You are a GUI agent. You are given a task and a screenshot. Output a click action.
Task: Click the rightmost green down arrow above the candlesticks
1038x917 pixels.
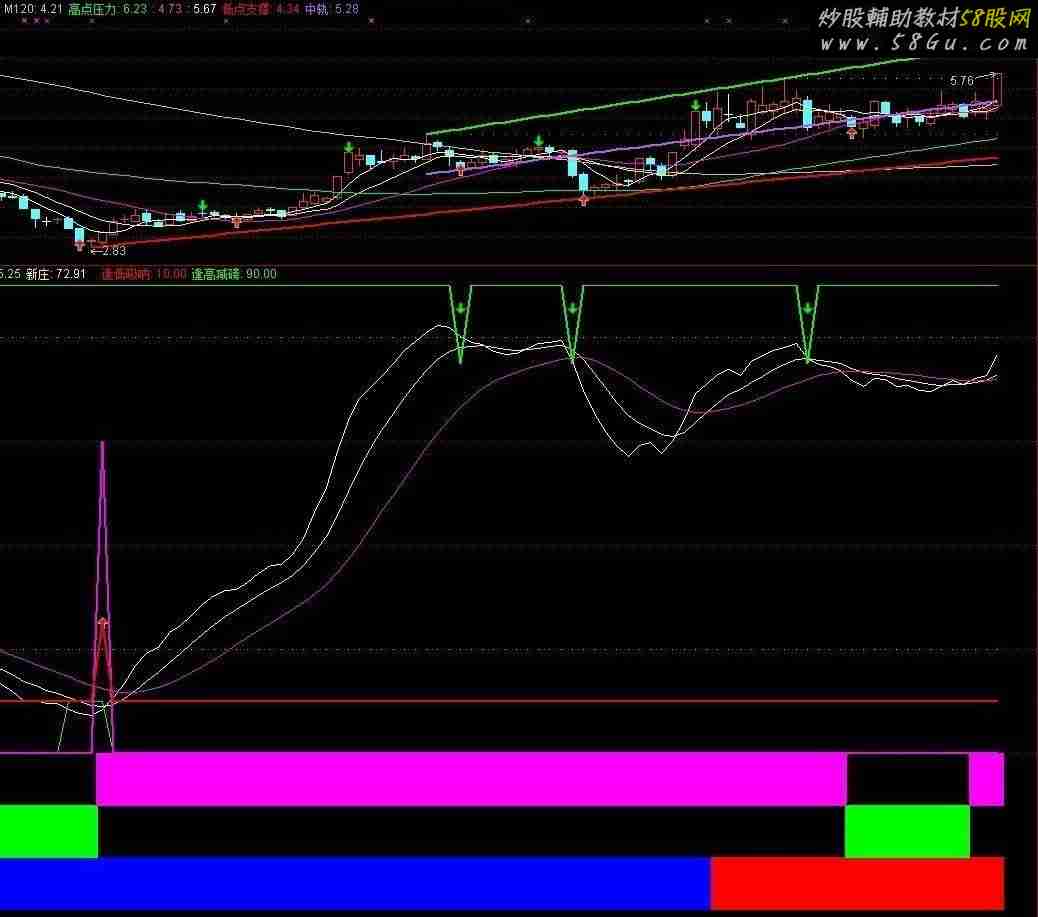(694, 103)
